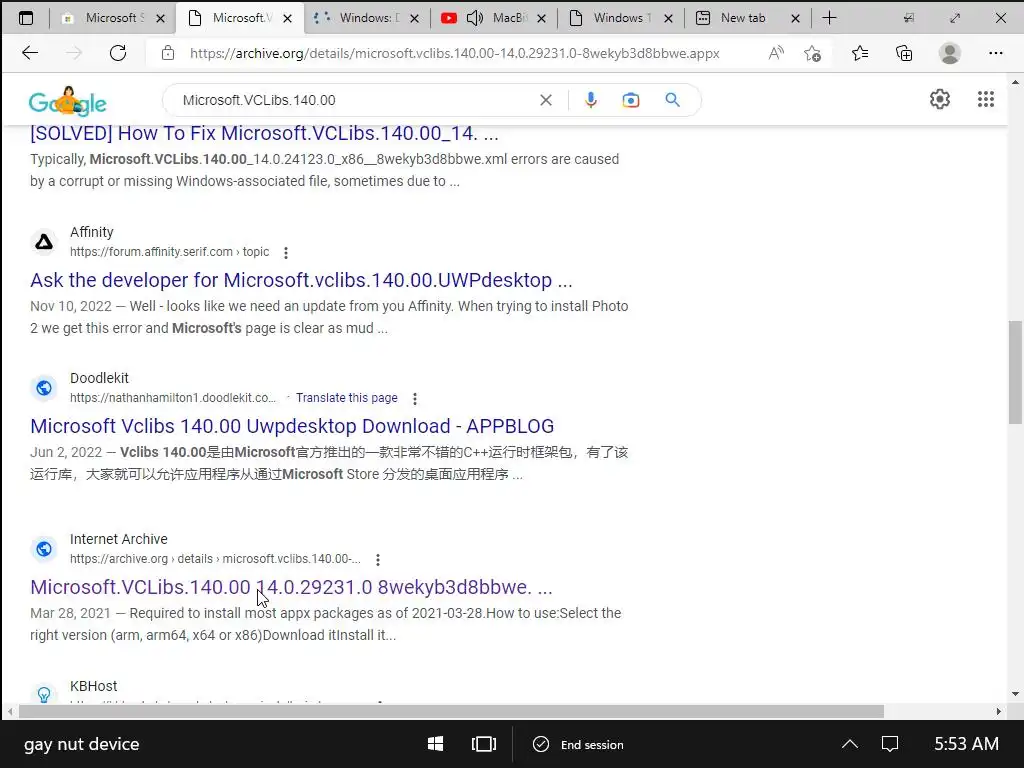Click the forum.affinity.serif.com URL text
1024x768 pixels.
tap(169, 251)
